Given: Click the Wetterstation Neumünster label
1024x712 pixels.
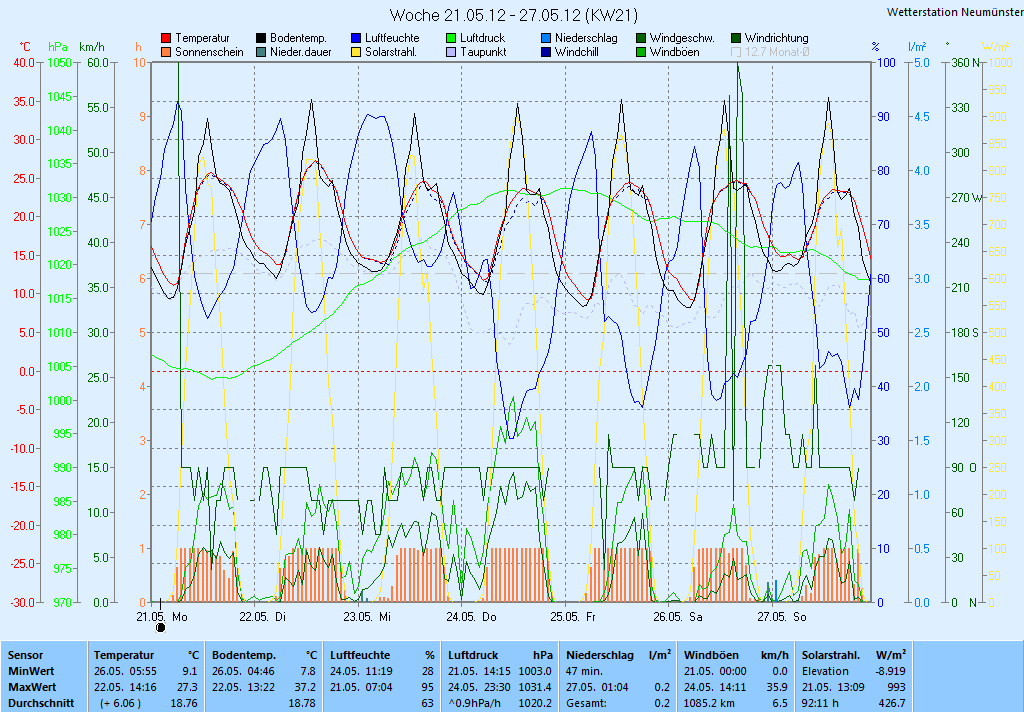Looking at the screenshot, I should click(x=954, y=12).
